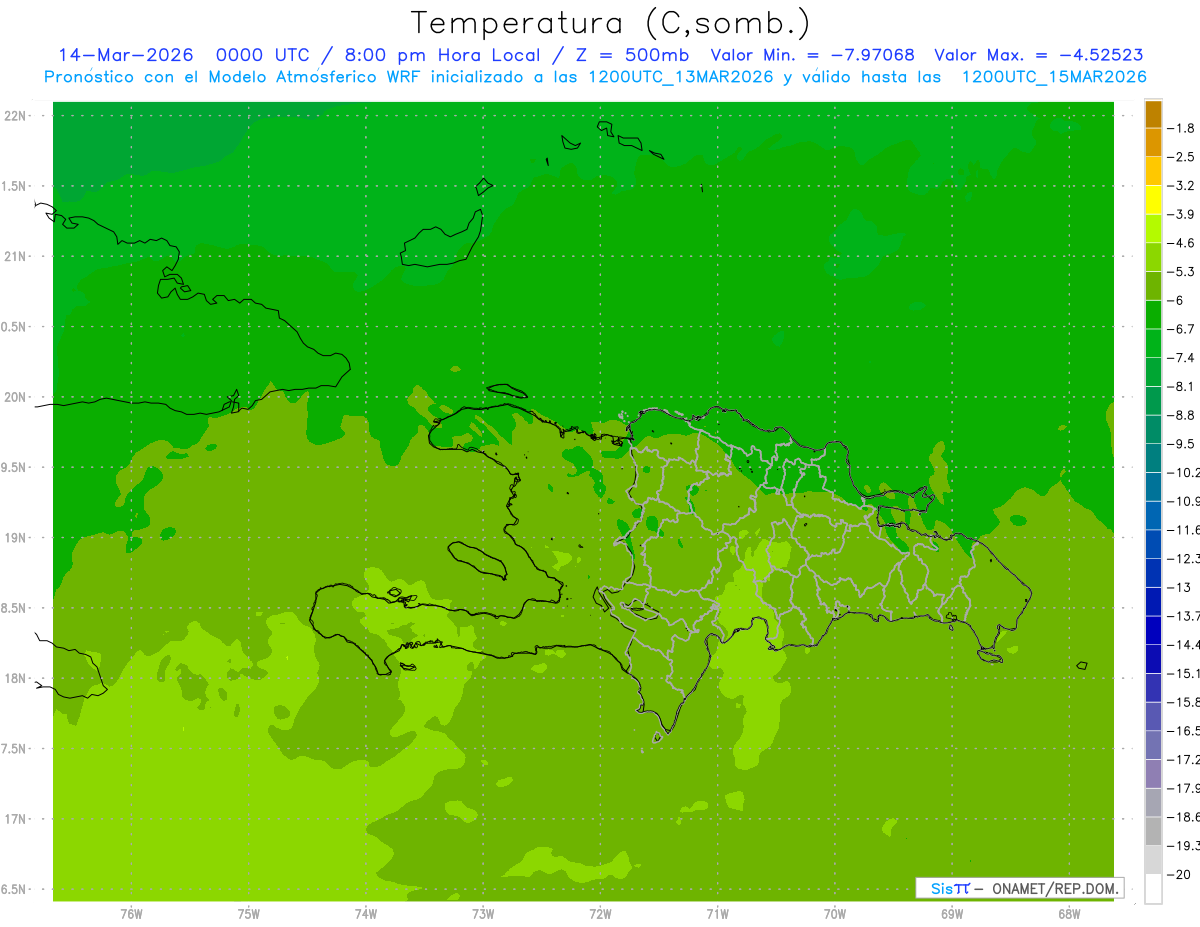Click the teal swatch between -9.5 and -10.2
This screenshot has width=1200, height=927.
1153,458
